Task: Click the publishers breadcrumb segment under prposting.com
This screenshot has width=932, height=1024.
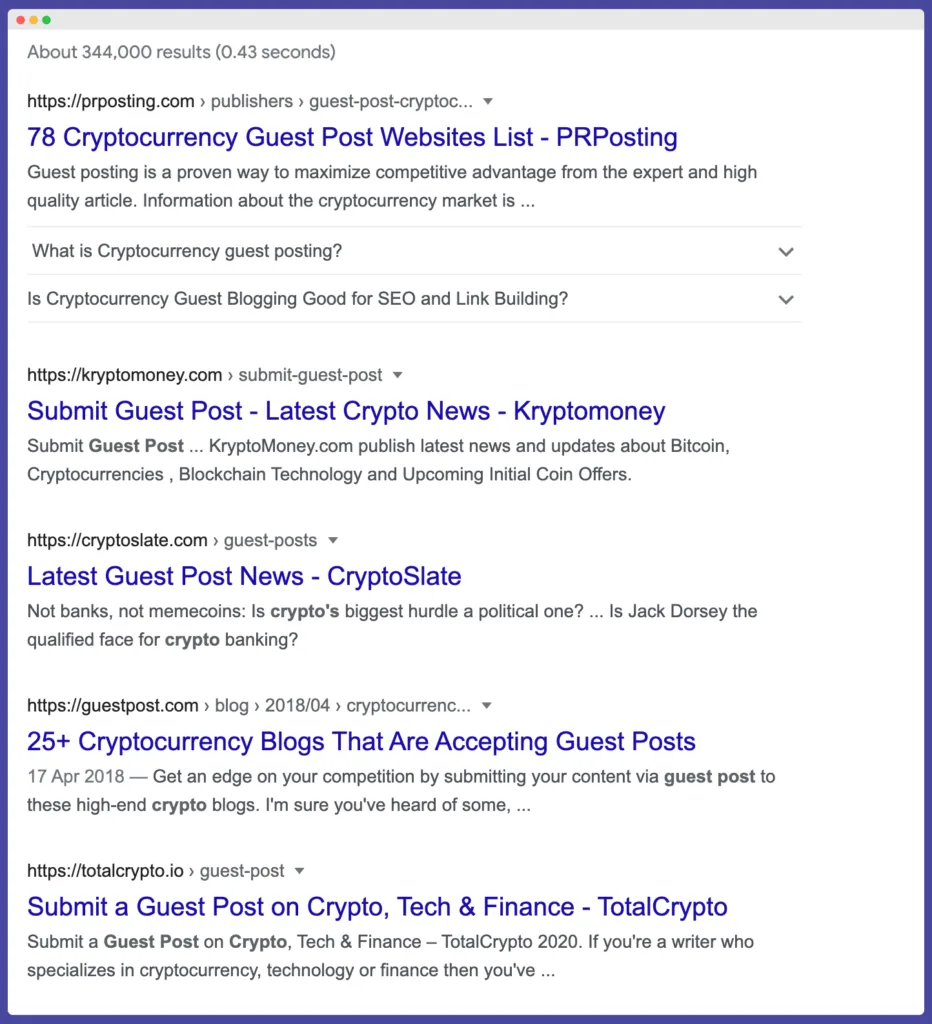Action: point(251,101)
